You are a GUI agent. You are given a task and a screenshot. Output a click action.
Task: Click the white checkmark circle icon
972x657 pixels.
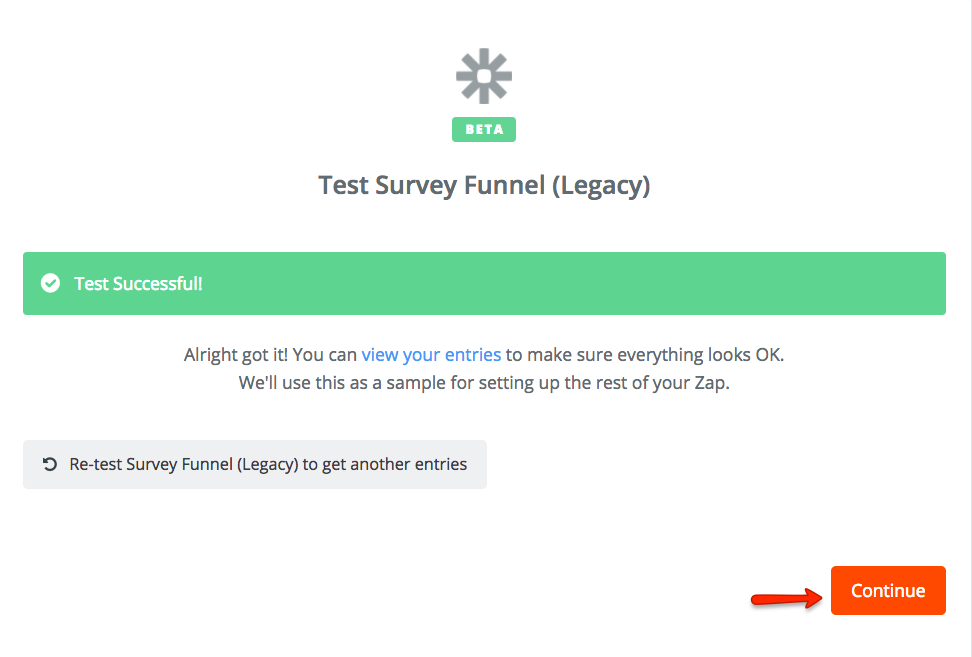point(50,284)
